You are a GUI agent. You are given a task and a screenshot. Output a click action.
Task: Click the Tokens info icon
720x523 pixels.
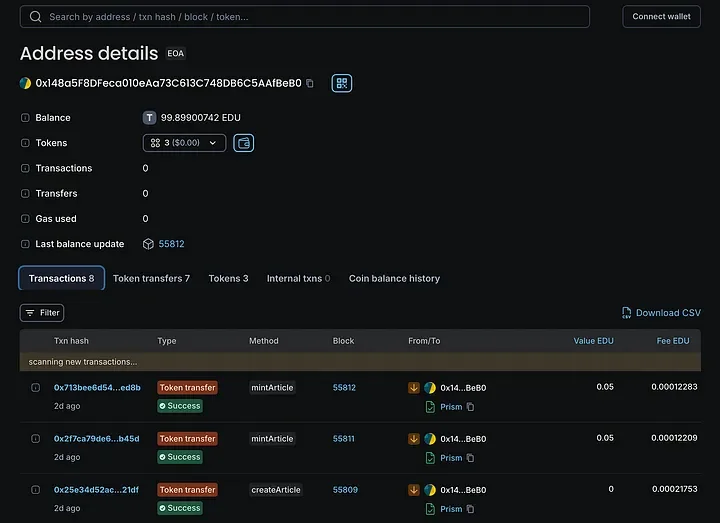click(x=25, y=143)
